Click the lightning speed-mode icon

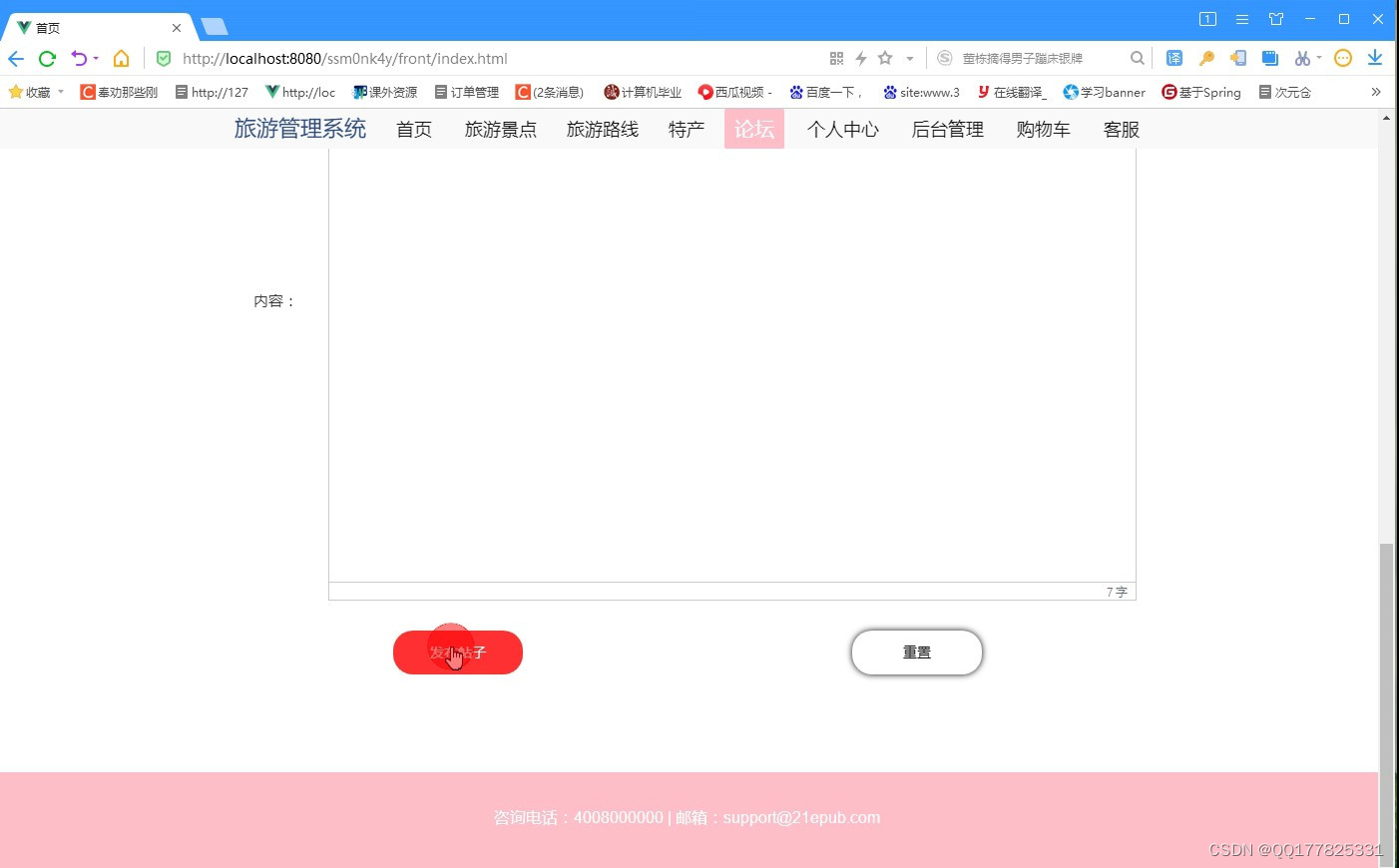[x=860, y=59]
